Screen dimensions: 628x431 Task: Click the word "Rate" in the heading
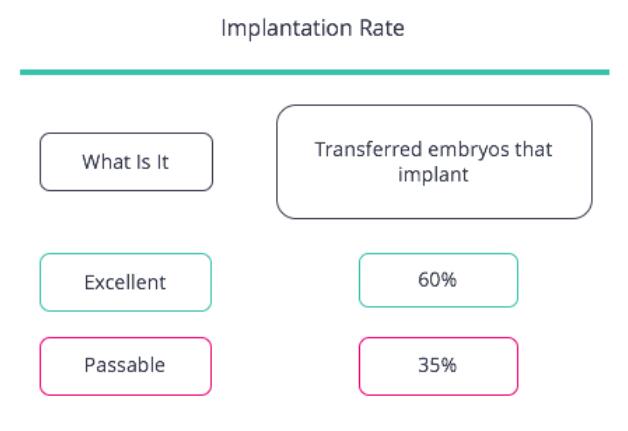[x=382, y=28]
